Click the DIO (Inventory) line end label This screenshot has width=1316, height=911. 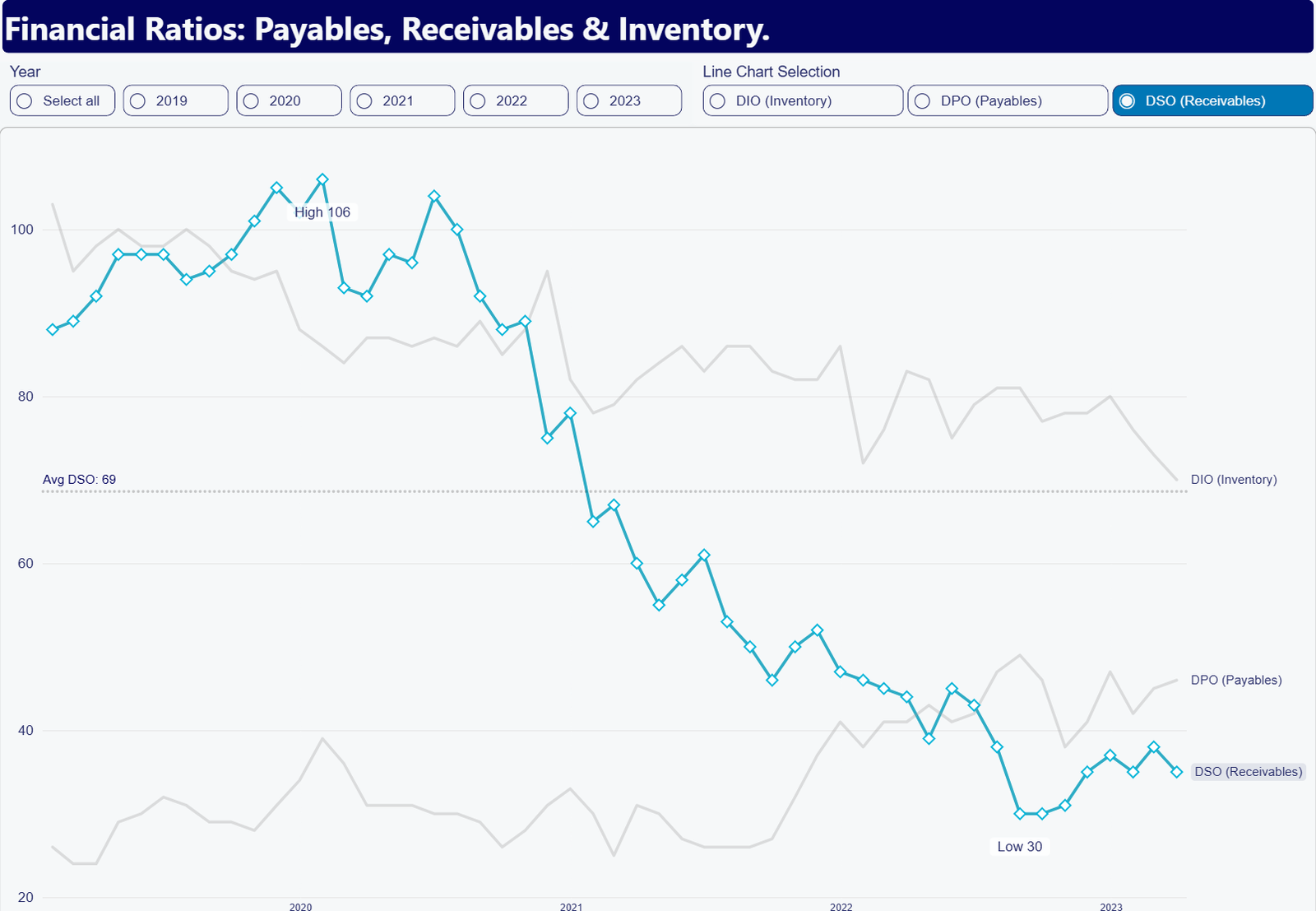click(x=1234, y=479)
